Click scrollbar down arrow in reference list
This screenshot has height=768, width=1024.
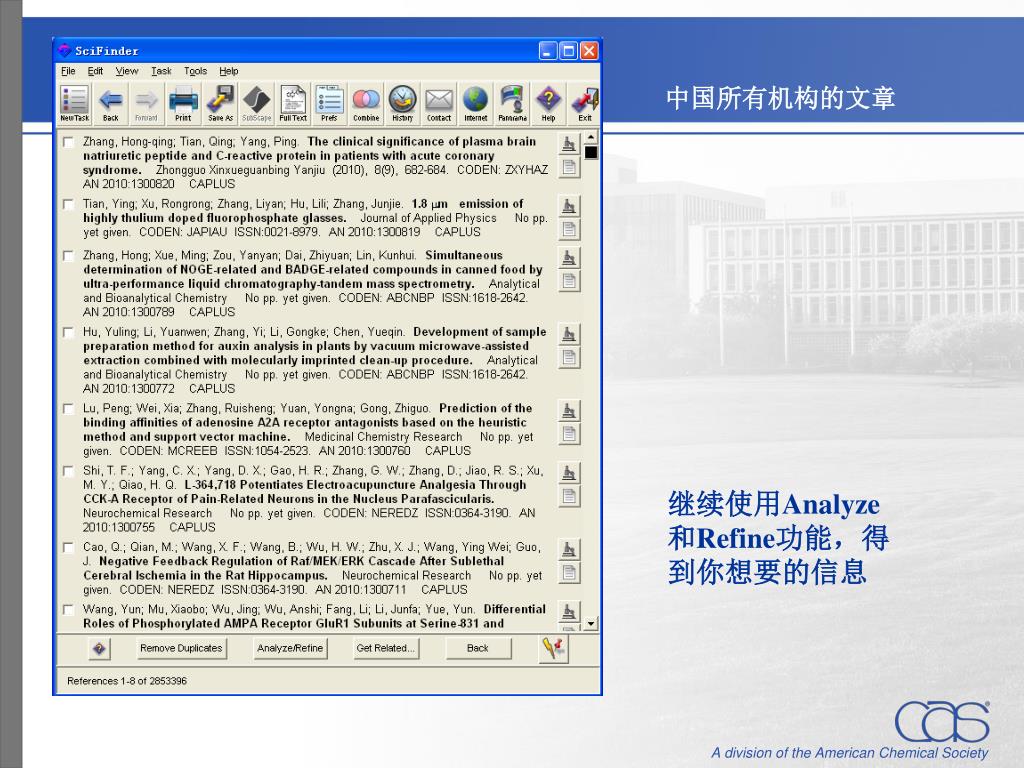point(590,624)
